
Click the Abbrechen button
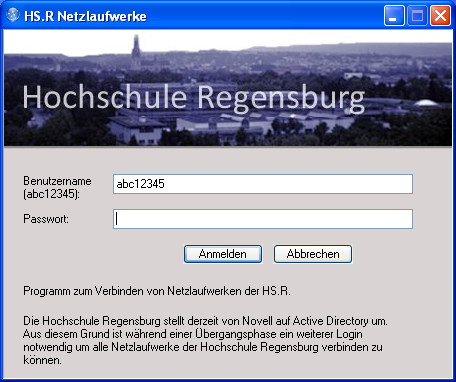[x=313, y=254]
